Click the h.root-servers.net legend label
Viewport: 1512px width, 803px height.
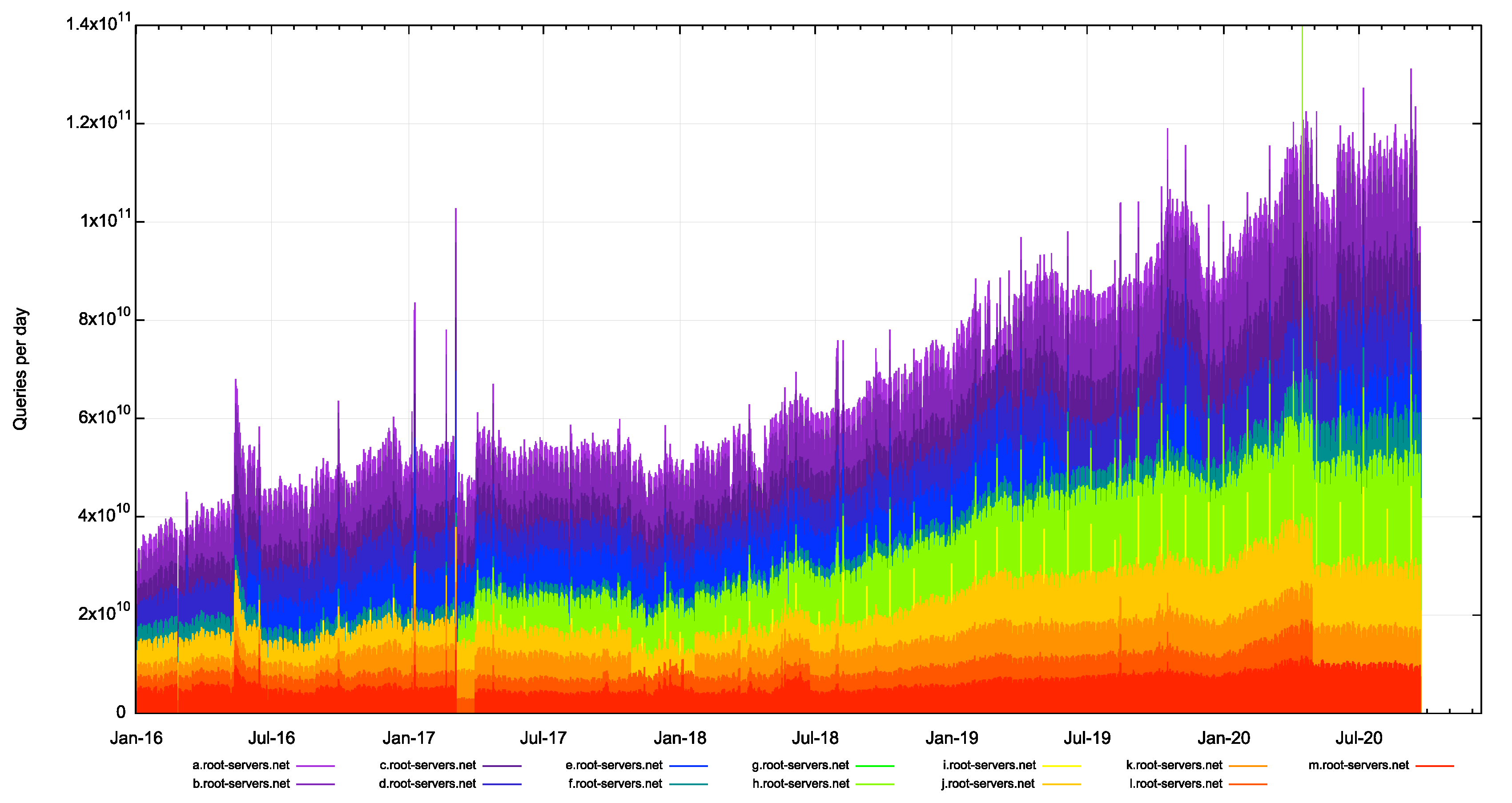(x=800, y=783)
